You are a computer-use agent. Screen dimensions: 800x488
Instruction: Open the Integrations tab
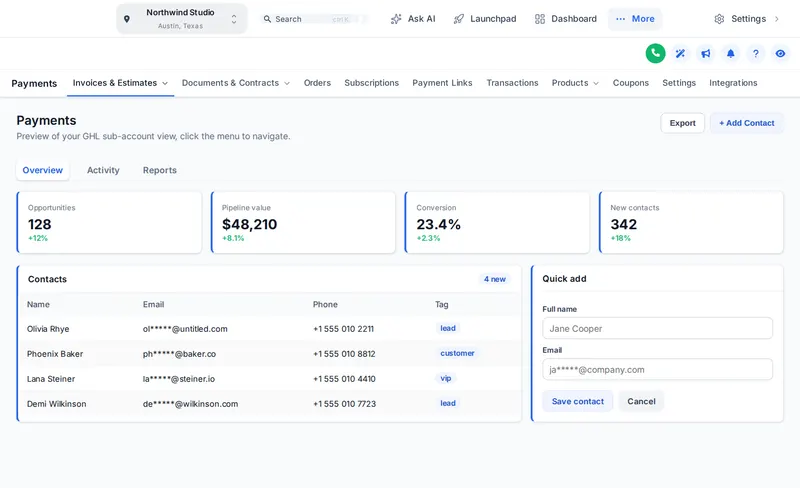point(733,83)
